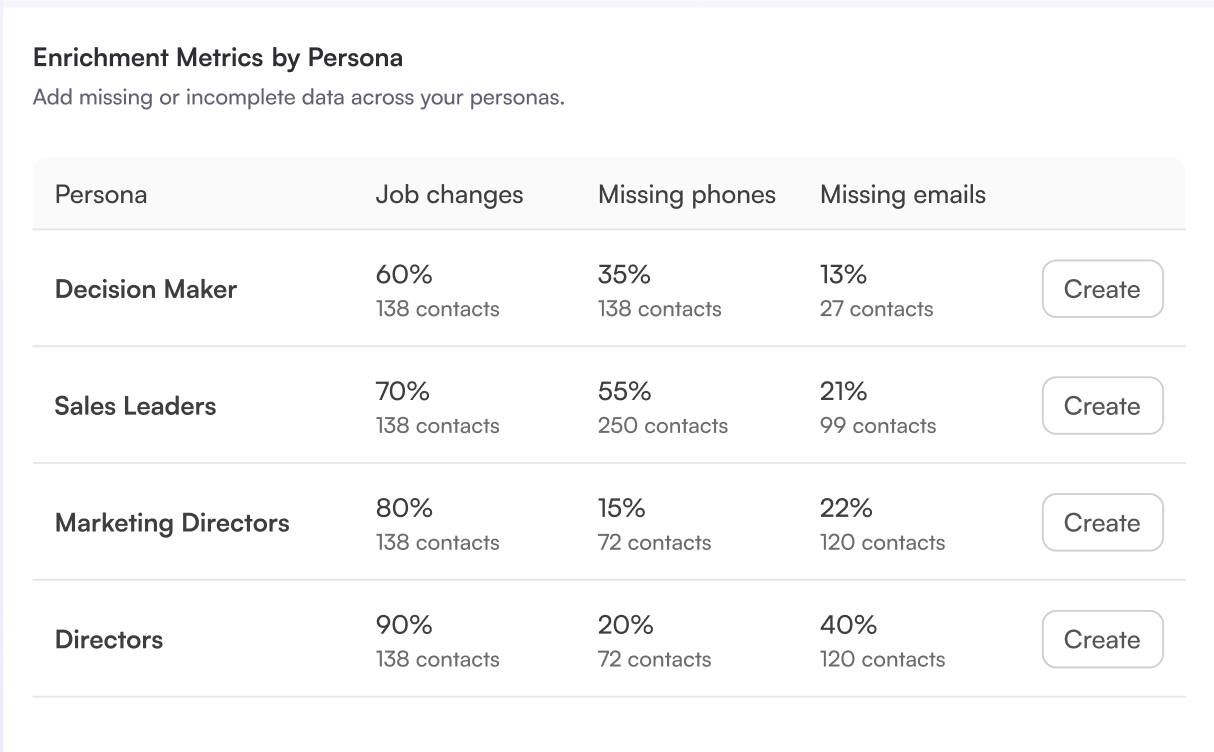Click the Decision Maker persona name
1214x752 pixels.
click(x=146, y=289)
